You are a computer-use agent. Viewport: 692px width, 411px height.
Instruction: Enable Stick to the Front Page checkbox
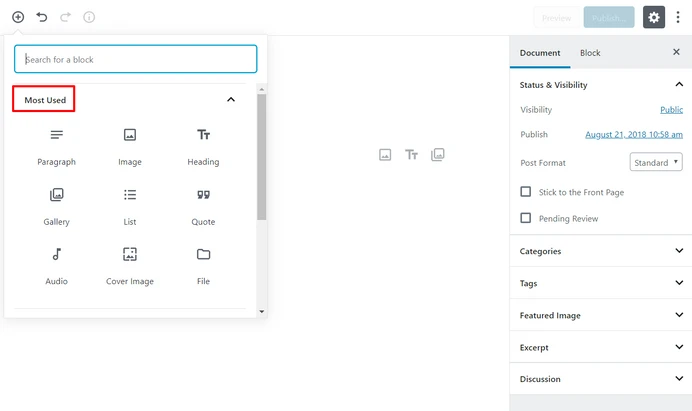[x=526, y=192]
